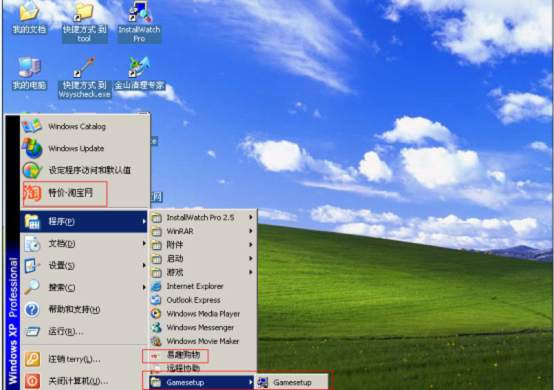Expand the 设置(S) submenu arrow
554x390 pixels.
point(144,265)
